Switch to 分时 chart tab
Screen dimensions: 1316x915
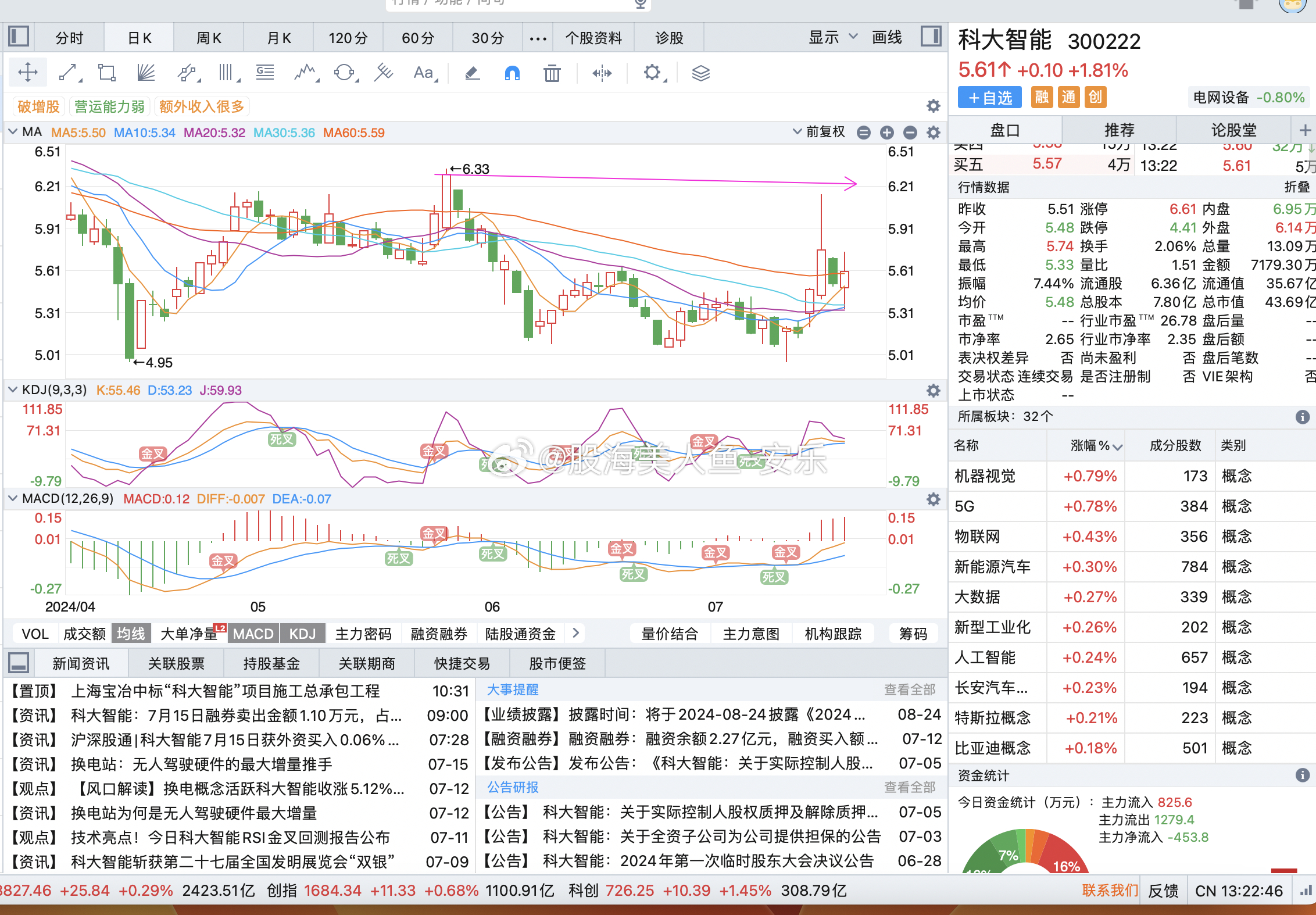70,38
